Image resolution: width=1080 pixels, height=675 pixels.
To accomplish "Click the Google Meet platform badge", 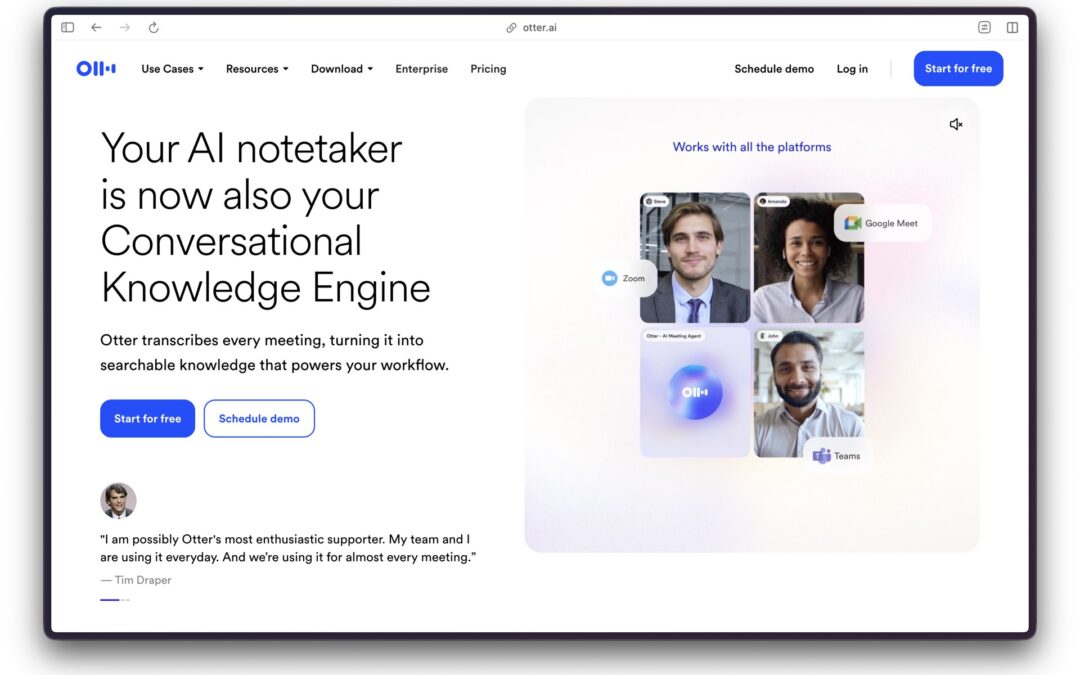I will 882,223.
